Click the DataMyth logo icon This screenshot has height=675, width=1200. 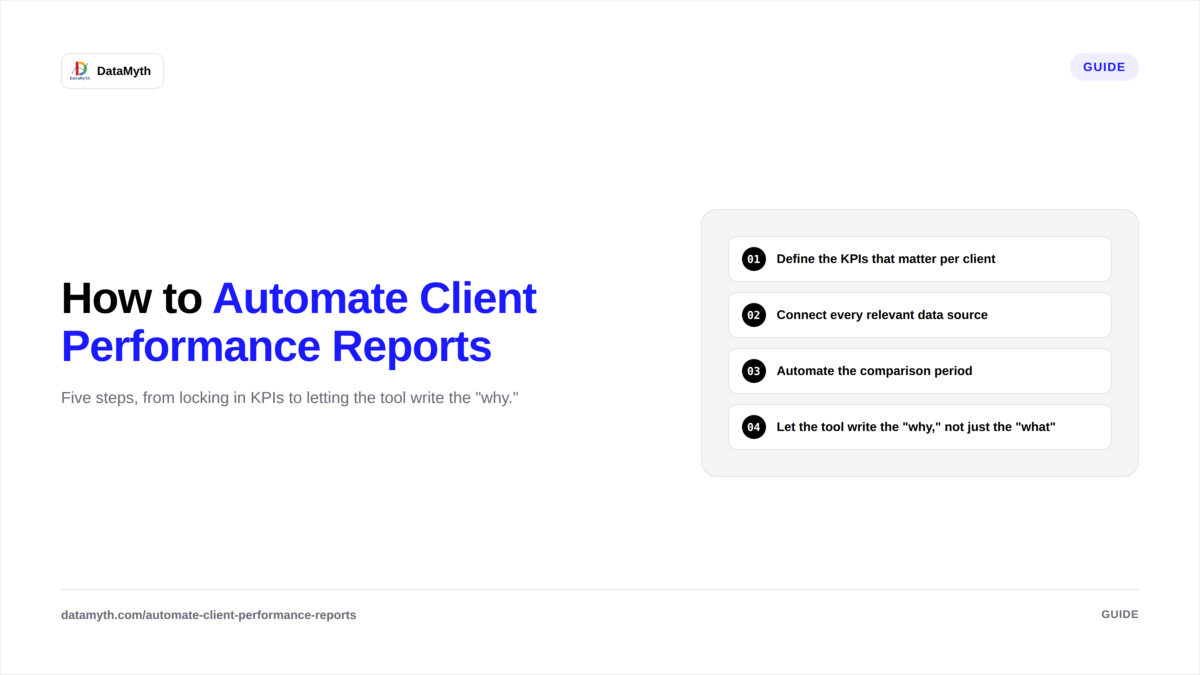coord(80,71)
